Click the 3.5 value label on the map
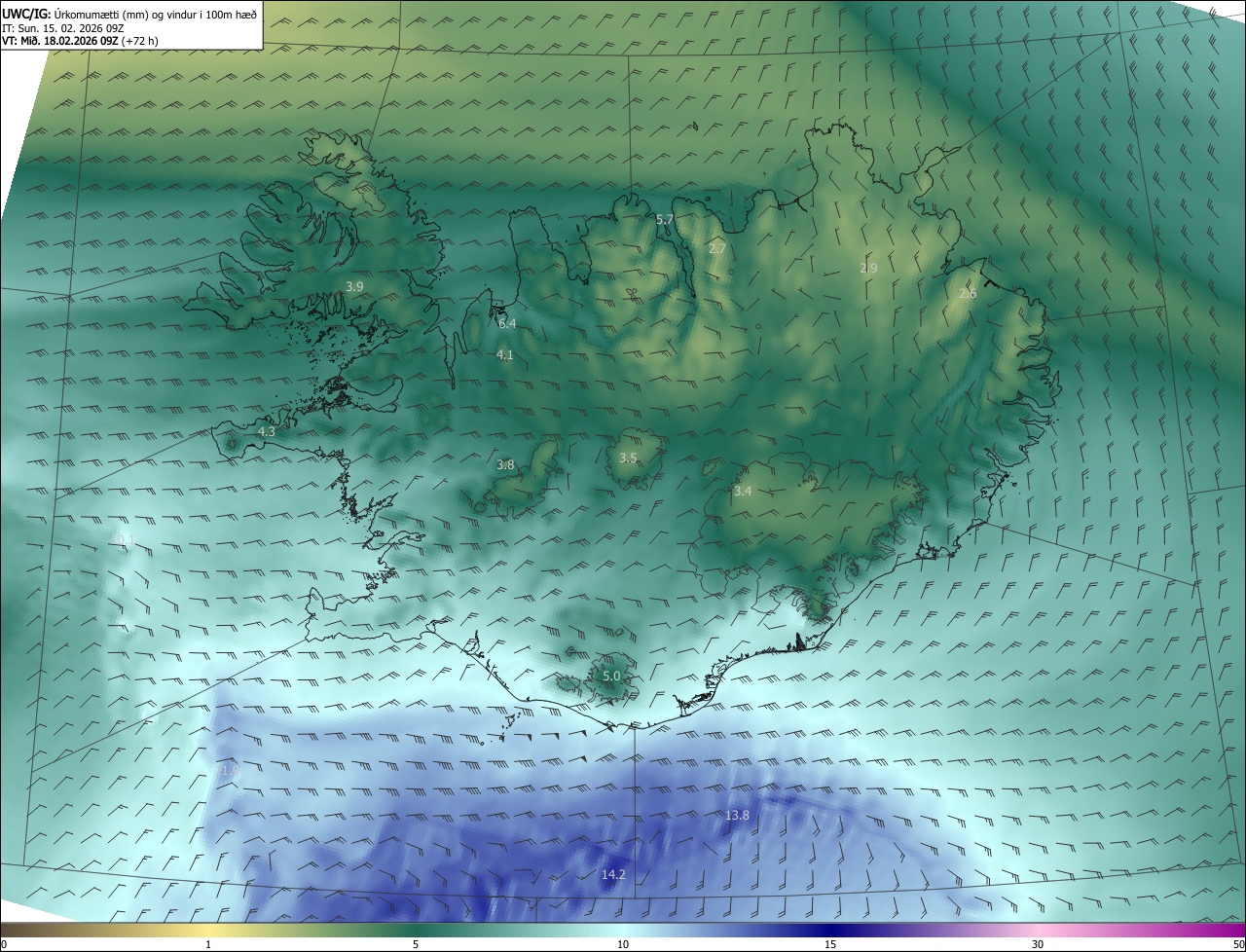 pyautogui.click(x=628, y=458)
